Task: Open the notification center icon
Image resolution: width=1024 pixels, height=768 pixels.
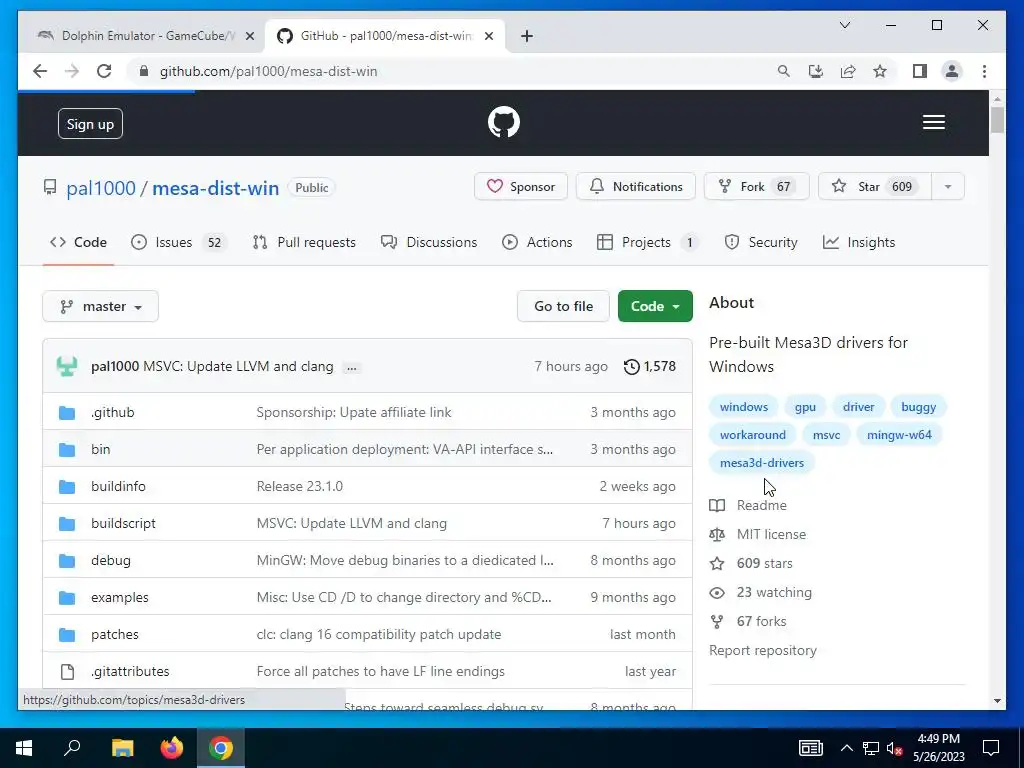Action: tap(991, 748)
